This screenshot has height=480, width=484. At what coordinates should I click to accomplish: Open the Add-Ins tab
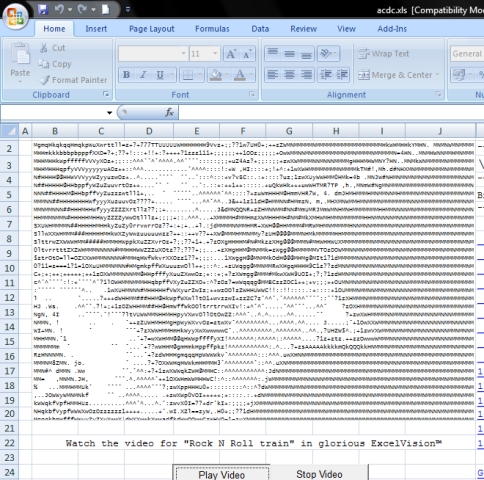click(392, 29)
